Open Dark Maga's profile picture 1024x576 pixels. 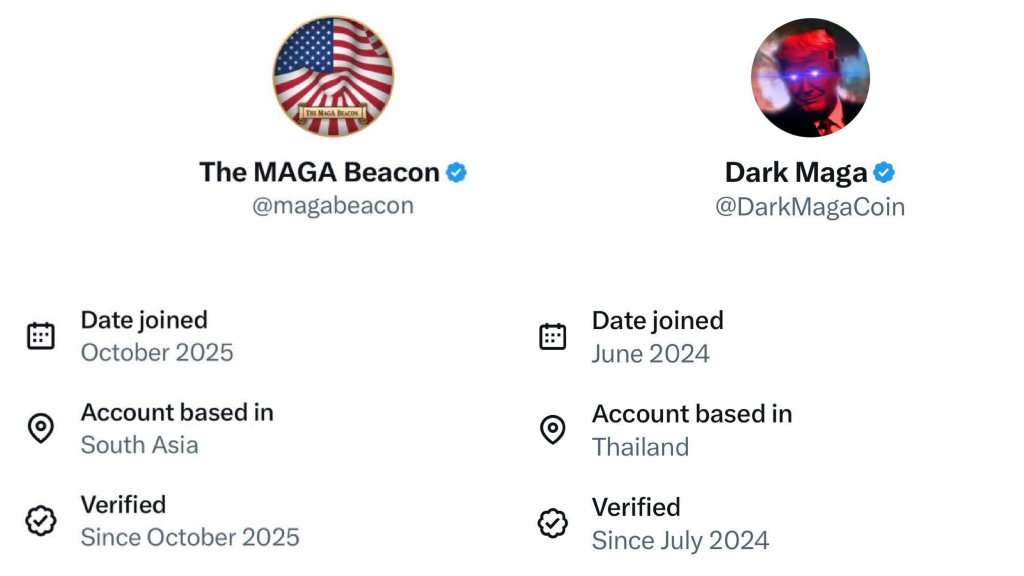click(x=810, y=78)
